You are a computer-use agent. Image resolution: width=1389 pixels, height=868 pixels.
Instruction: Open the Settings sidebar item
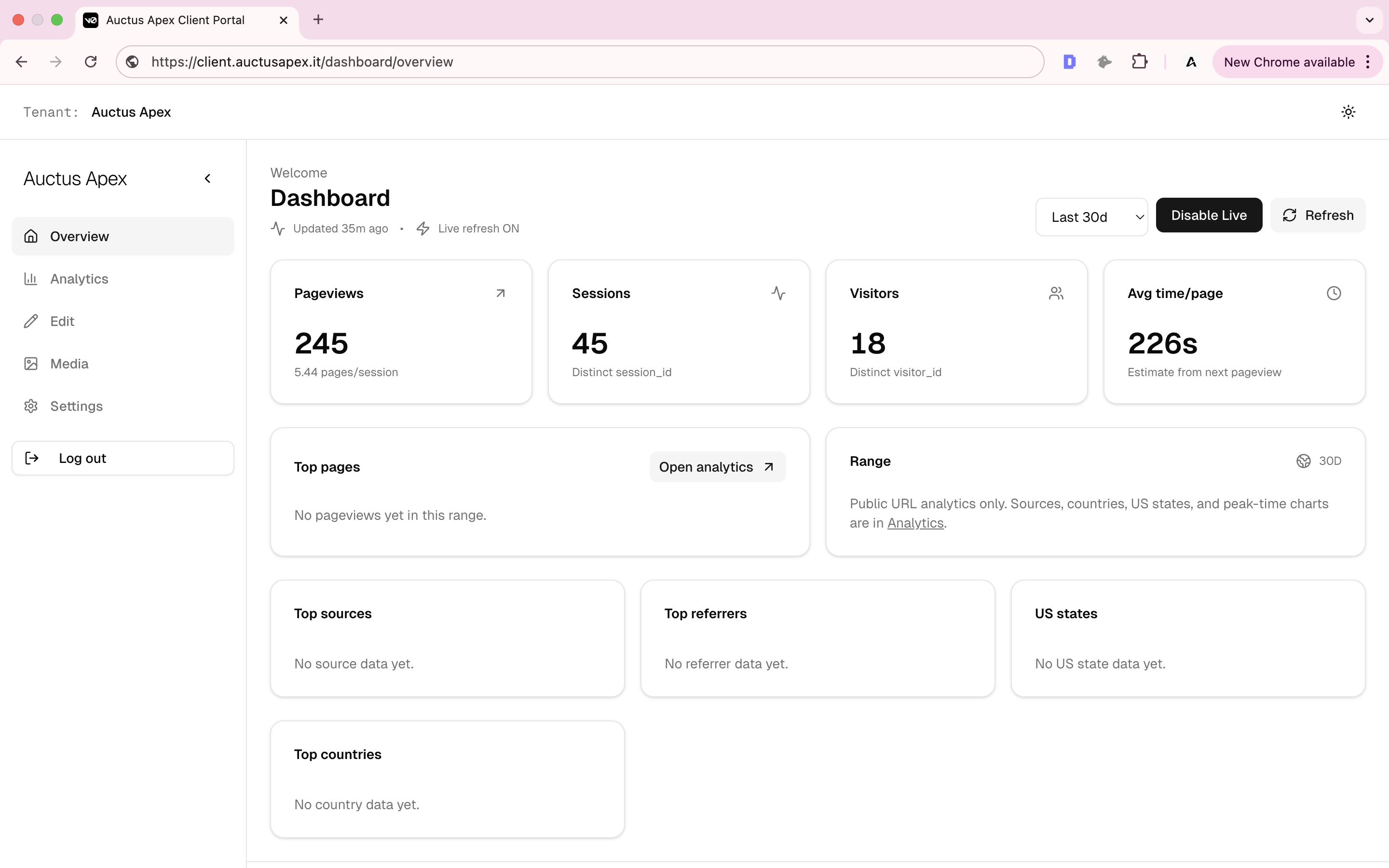(x=123, y=407)
